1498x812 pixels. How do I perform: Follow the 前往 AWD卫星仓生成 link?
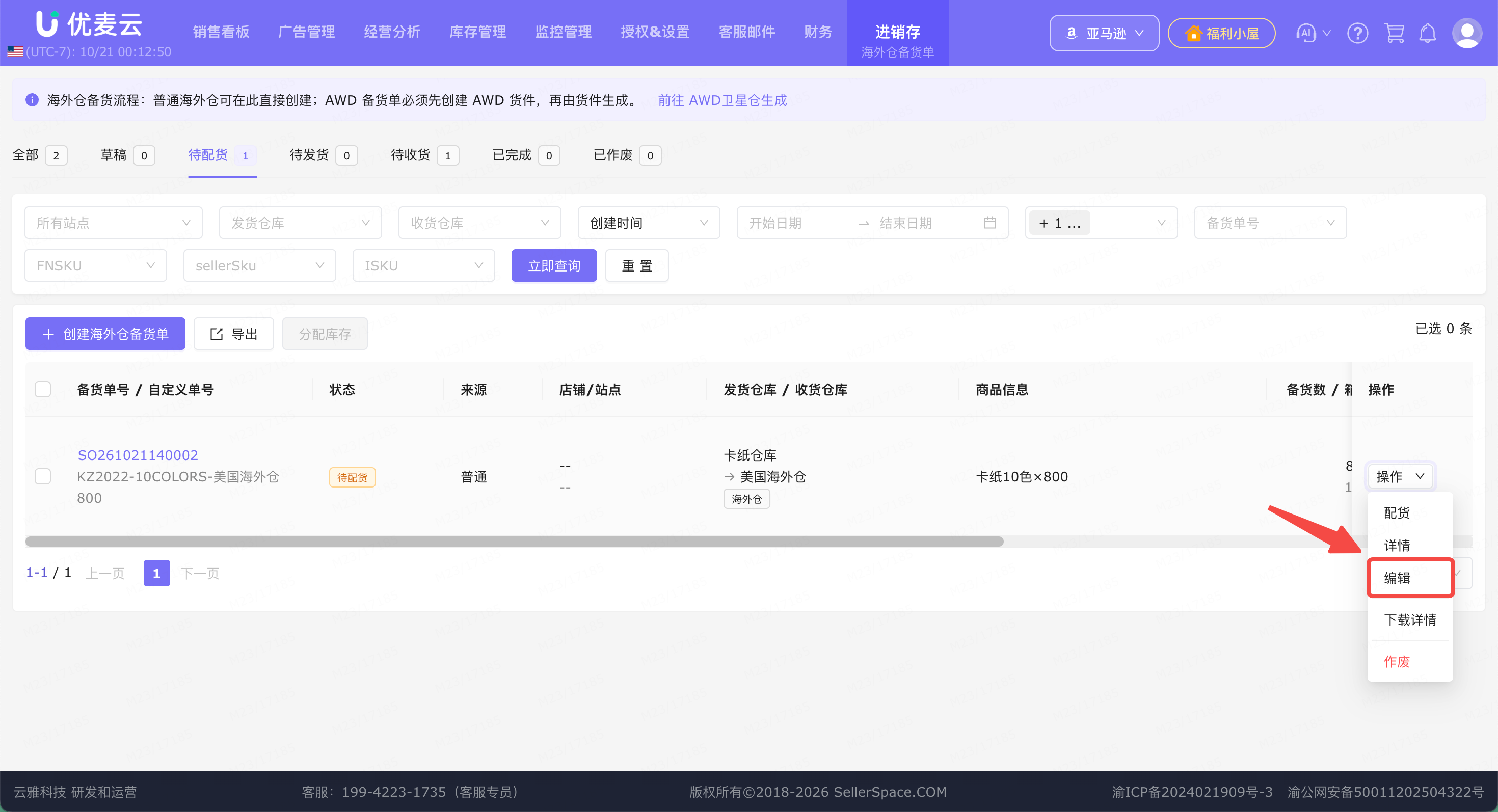pyautogui.click(x=723, y=100)
